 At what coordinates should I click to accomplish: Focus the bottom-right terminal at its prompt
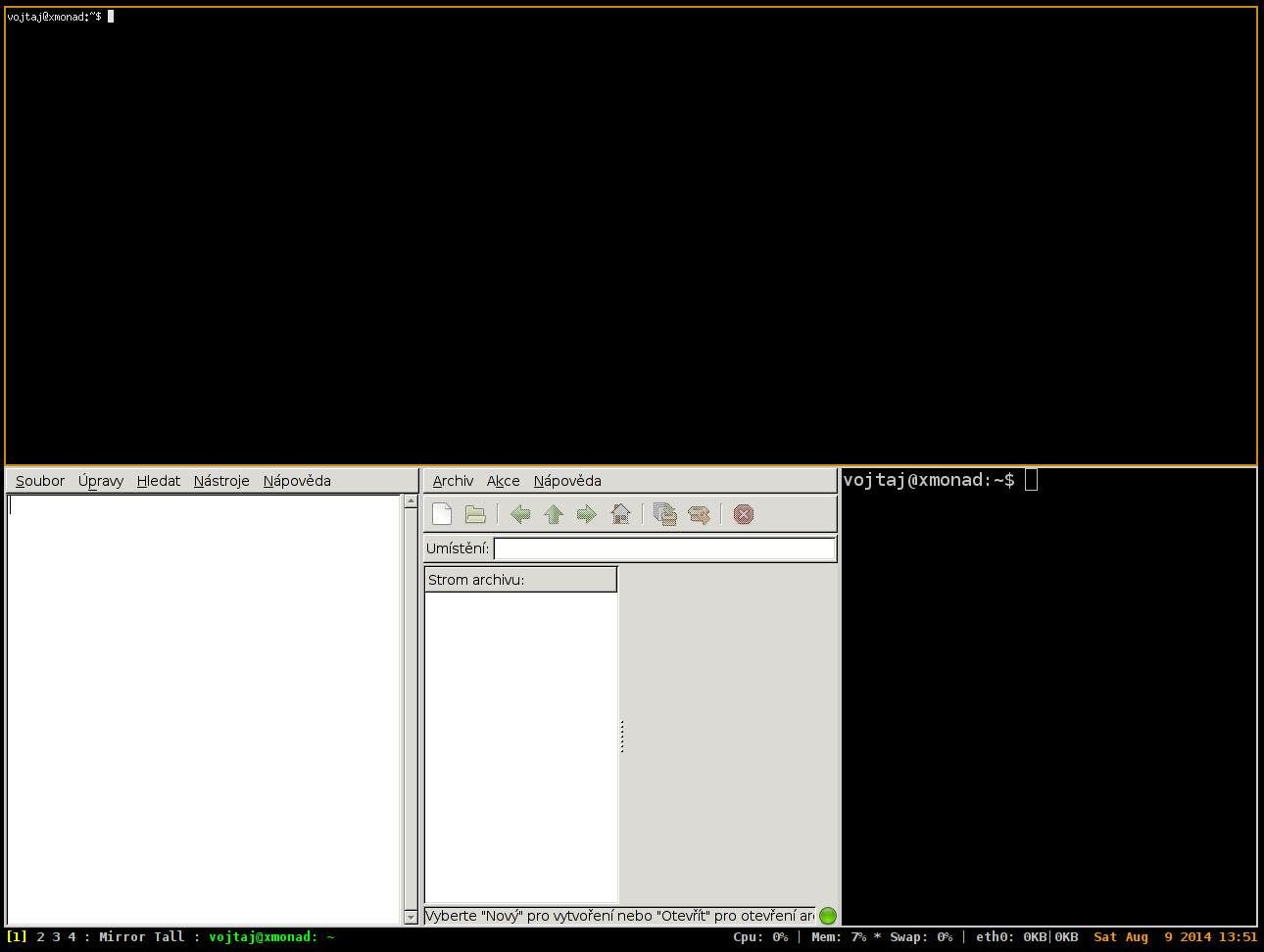click(940, 480)
